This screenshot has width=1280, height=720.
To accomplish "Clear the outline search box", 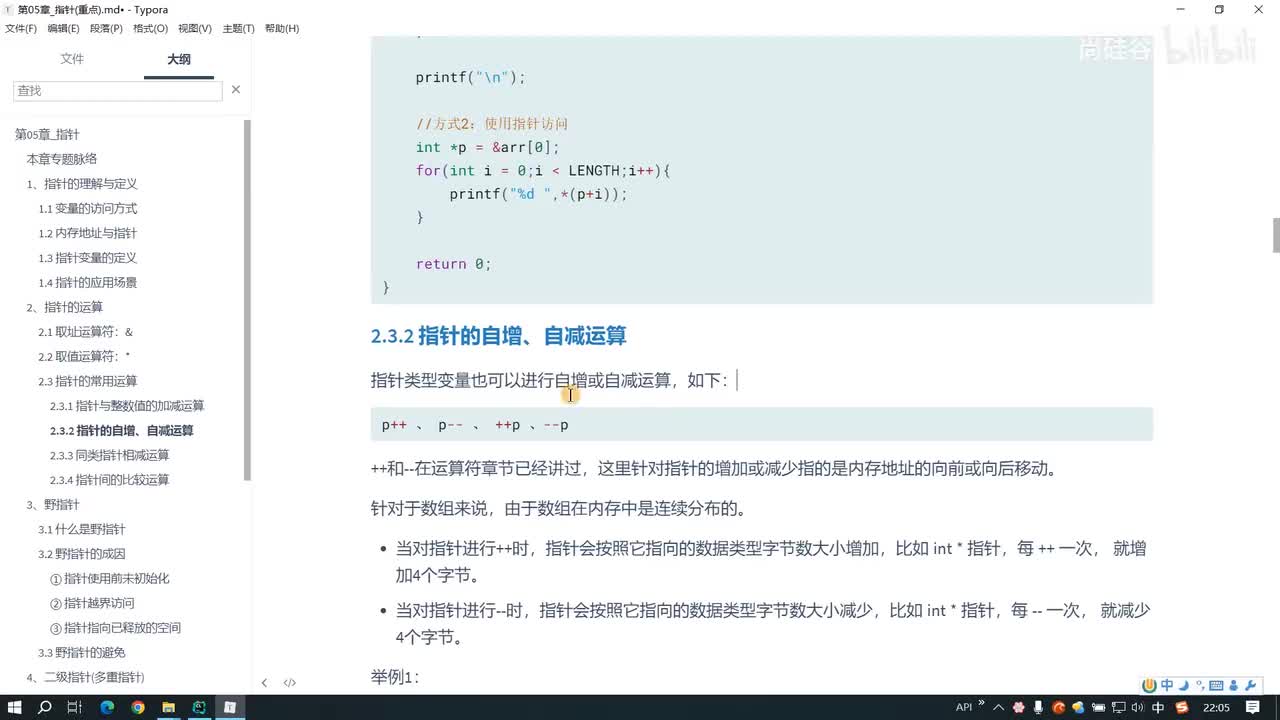I will point(236,90).
